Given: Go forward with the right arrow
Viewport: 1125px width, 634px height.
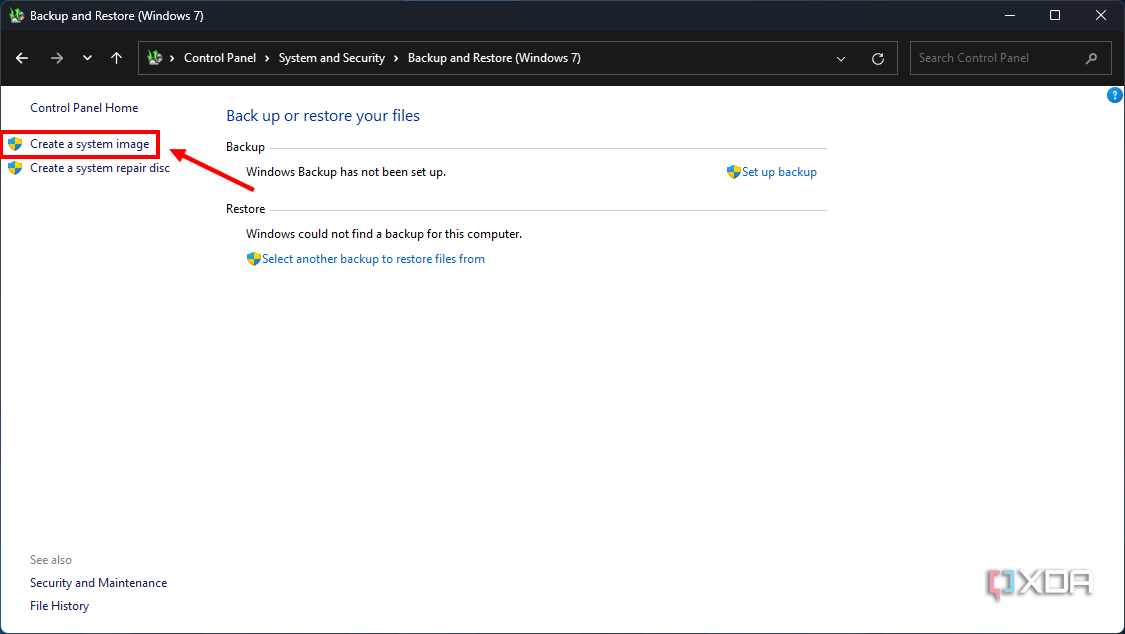Looking at the screenshot, I should [x=57, y=58].
